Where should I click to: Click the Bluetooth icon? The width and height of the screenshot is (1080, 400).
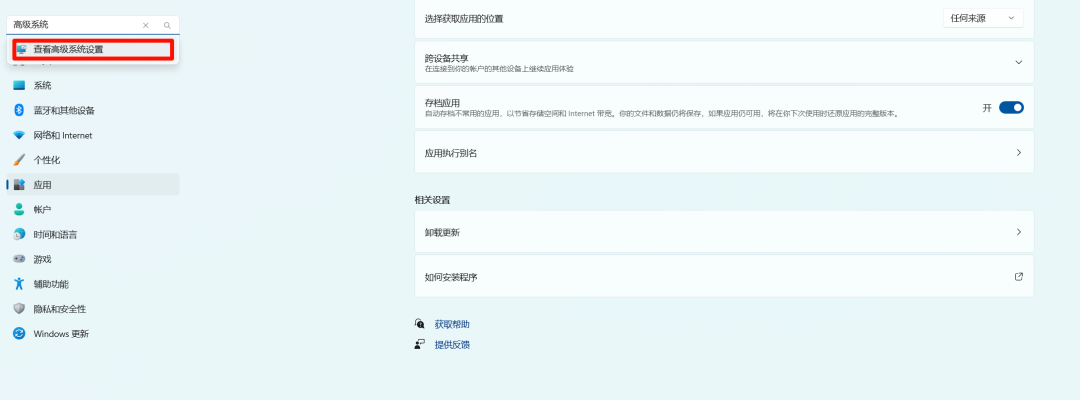pyautogui.click(x=19, y=110)
